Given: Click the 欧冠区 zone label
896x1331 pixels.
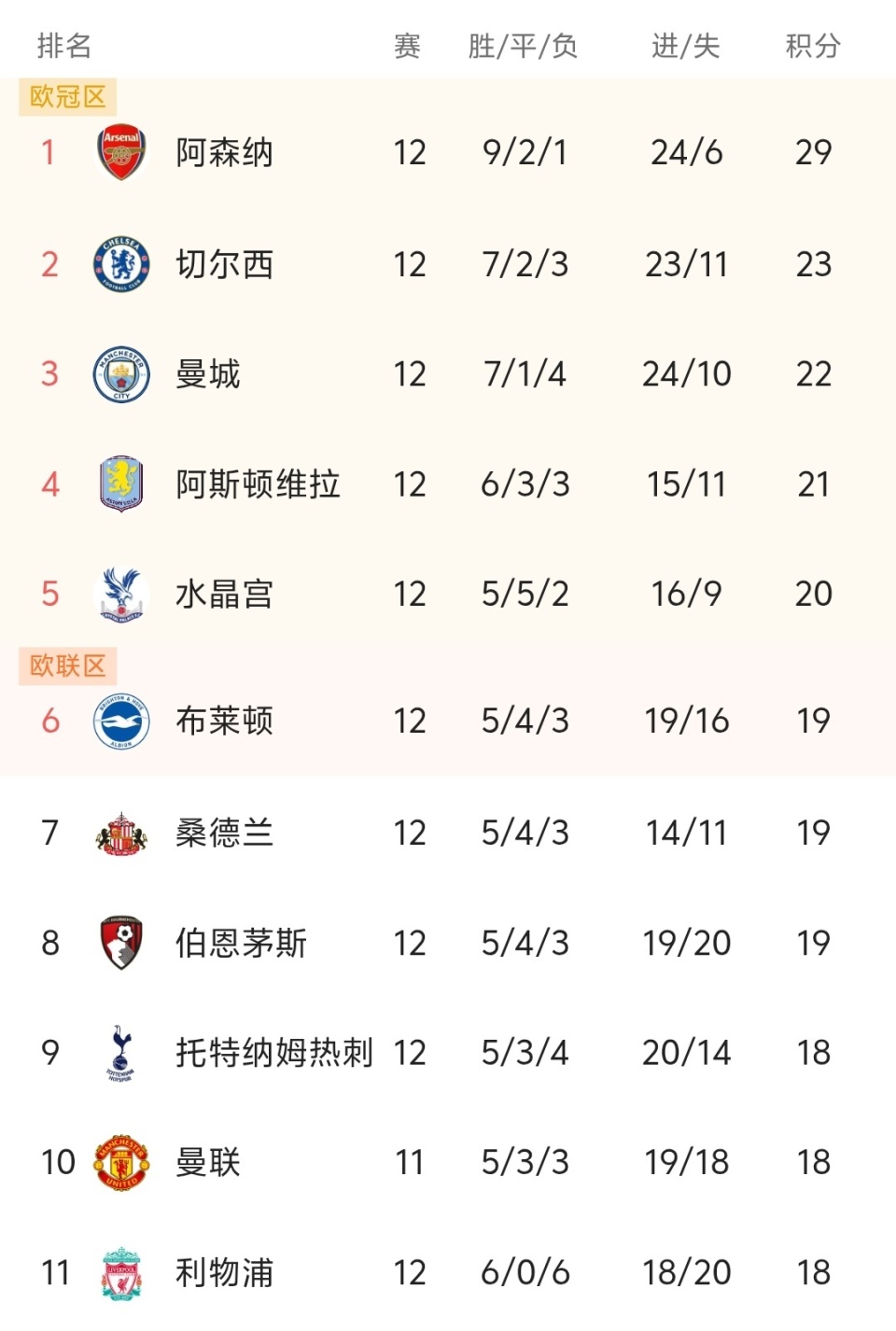Looking at the screenshot, I should 67,96.
